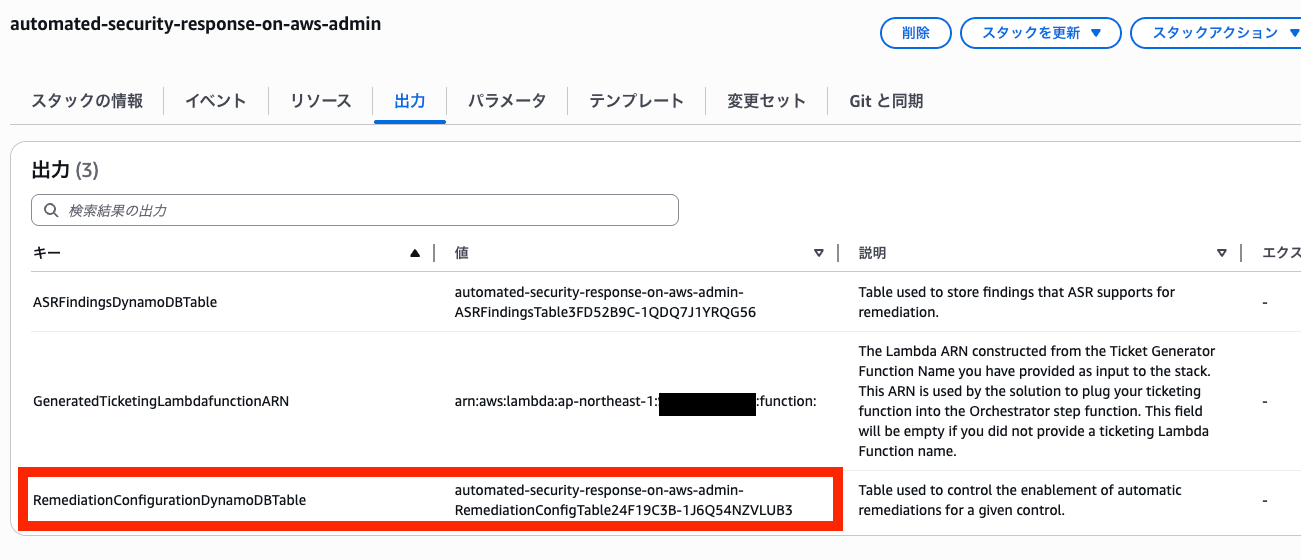Select the 出力 tab
This screenshot has height=560, width=1301.
point(410,101)
